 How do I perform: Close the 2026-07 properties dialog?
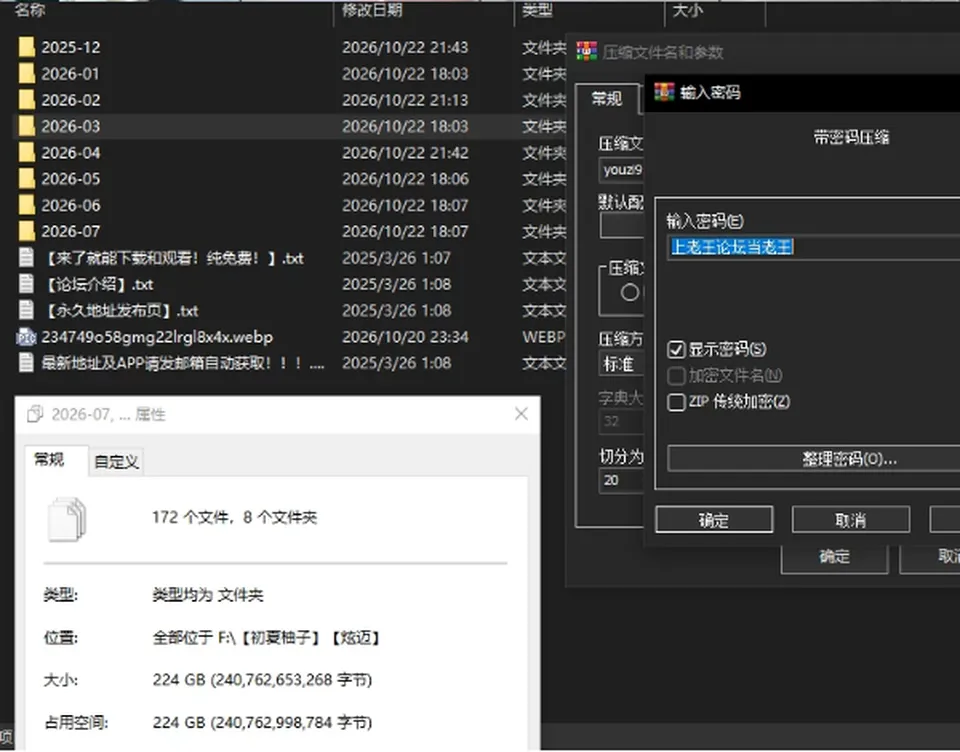click(x=522, y=415)
